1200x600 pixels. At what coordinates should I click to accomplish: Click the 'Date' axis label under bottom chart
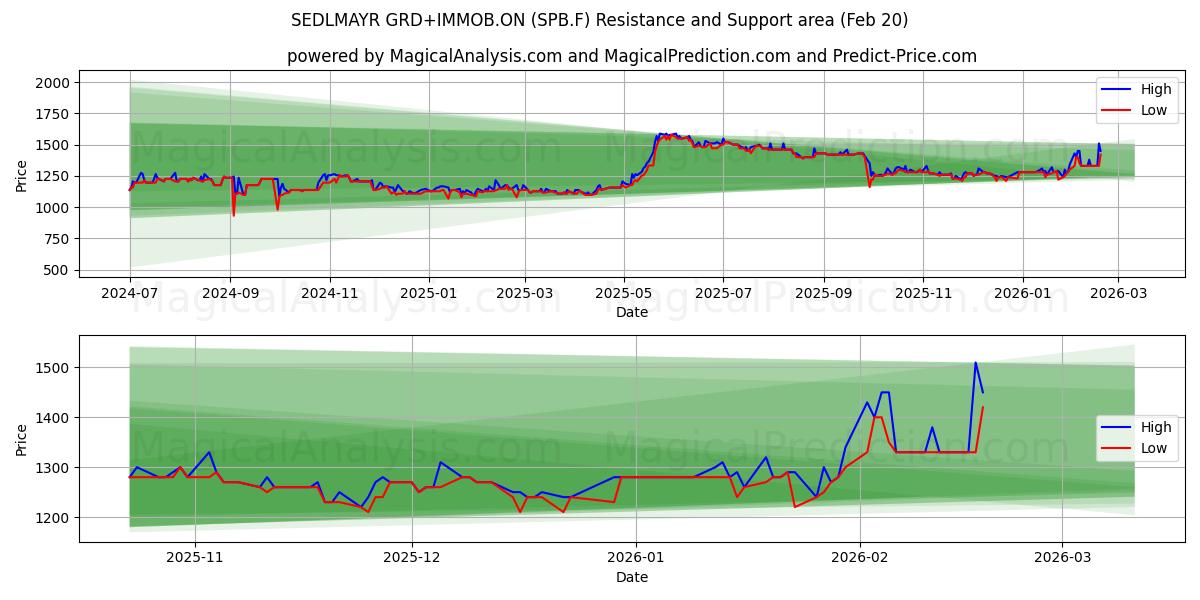632,577
